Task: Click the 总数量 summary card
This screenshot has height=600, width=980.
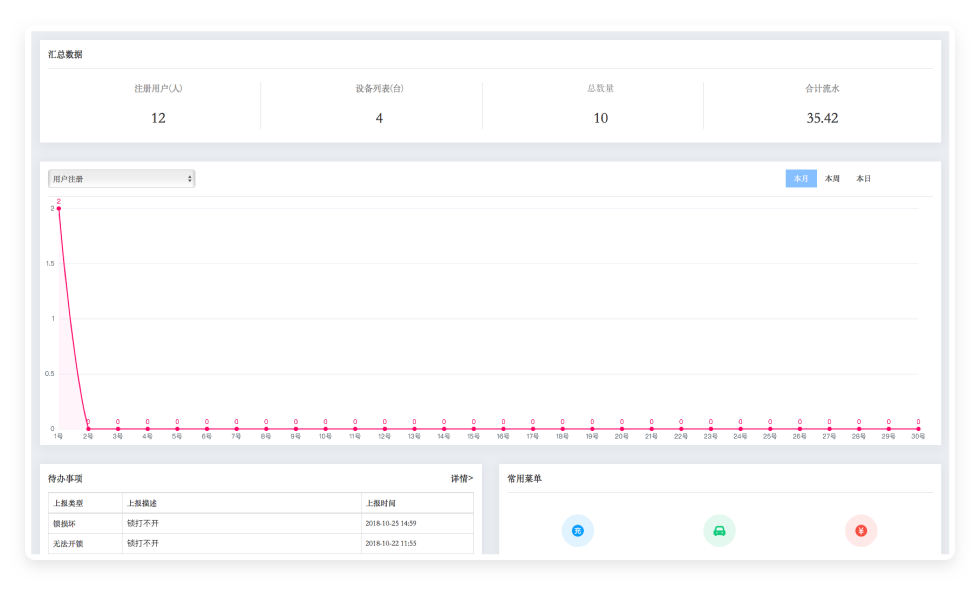Action: pyautogui.click(x=600, y=104)
